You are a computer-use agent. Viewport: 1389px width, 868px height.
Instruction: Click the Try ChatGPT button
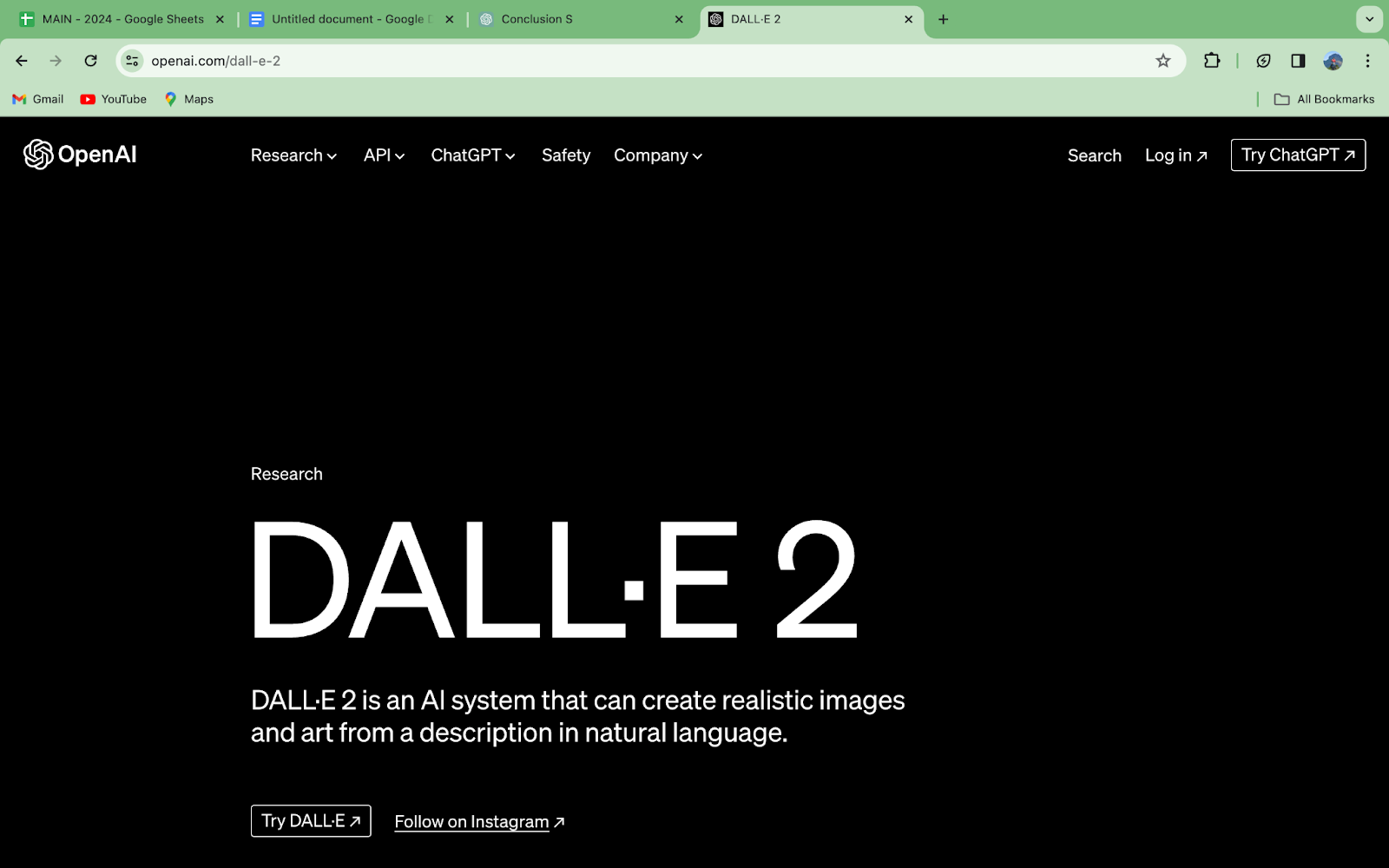[x=1298, y=155]
